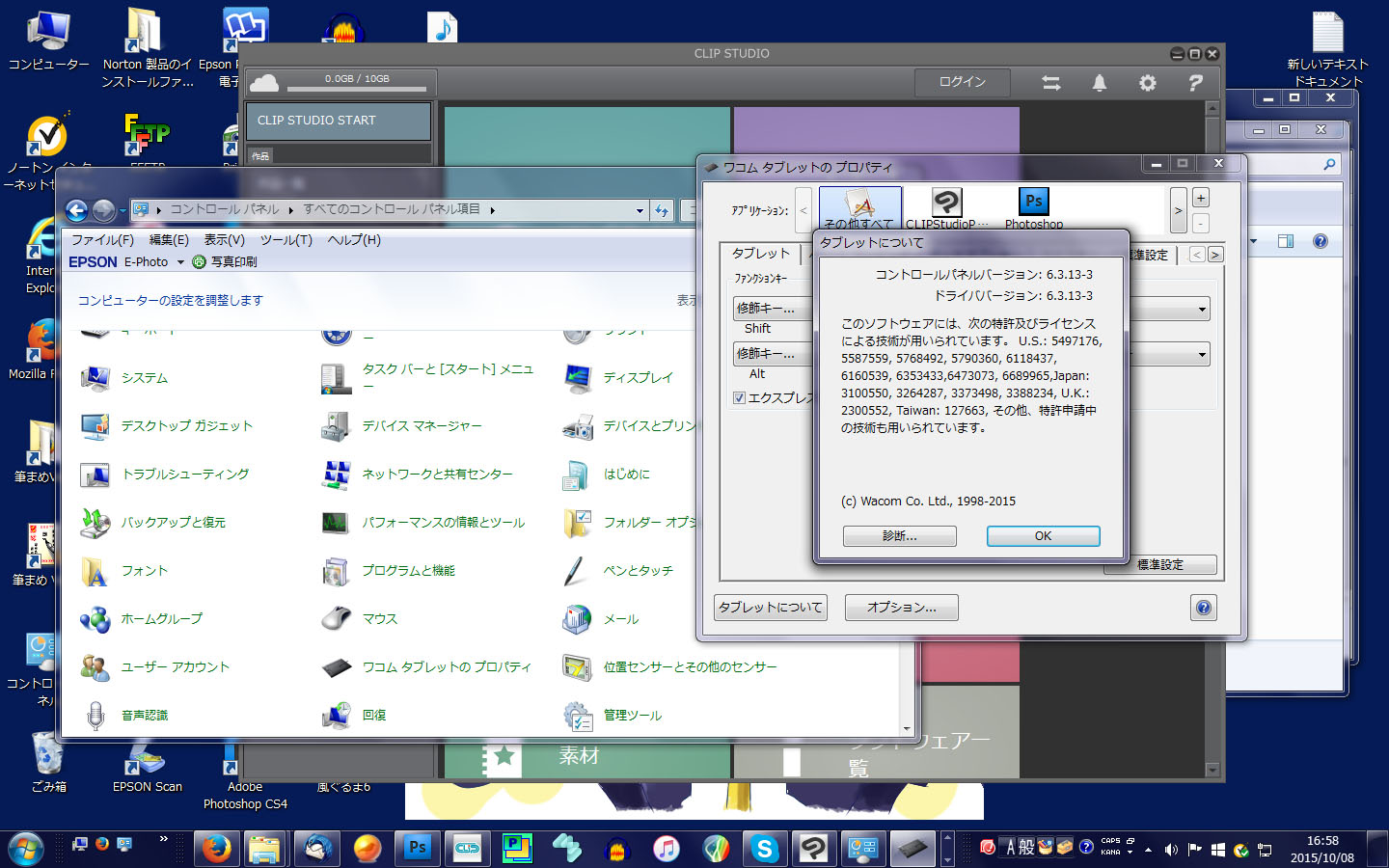
Task: Switch to the タブレット tab
Action: [x=760, y=254]
